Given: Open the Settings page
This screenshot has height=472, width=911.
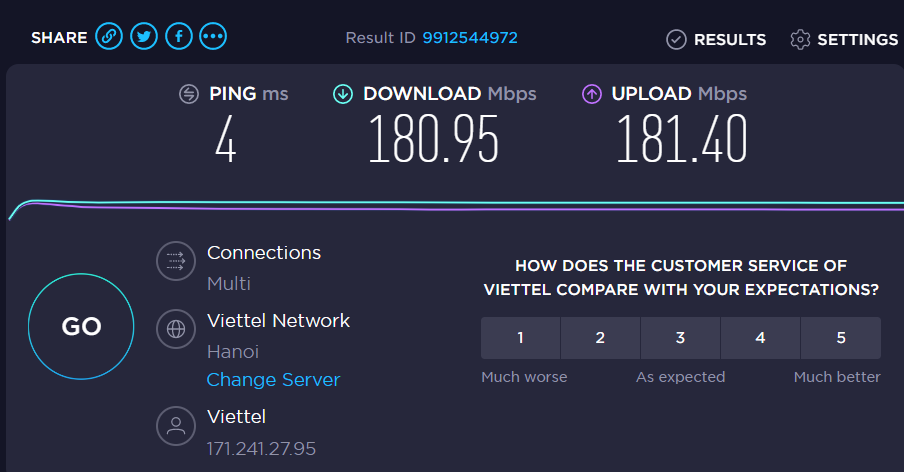Looking at the screenshot, I should pos(844,40).
